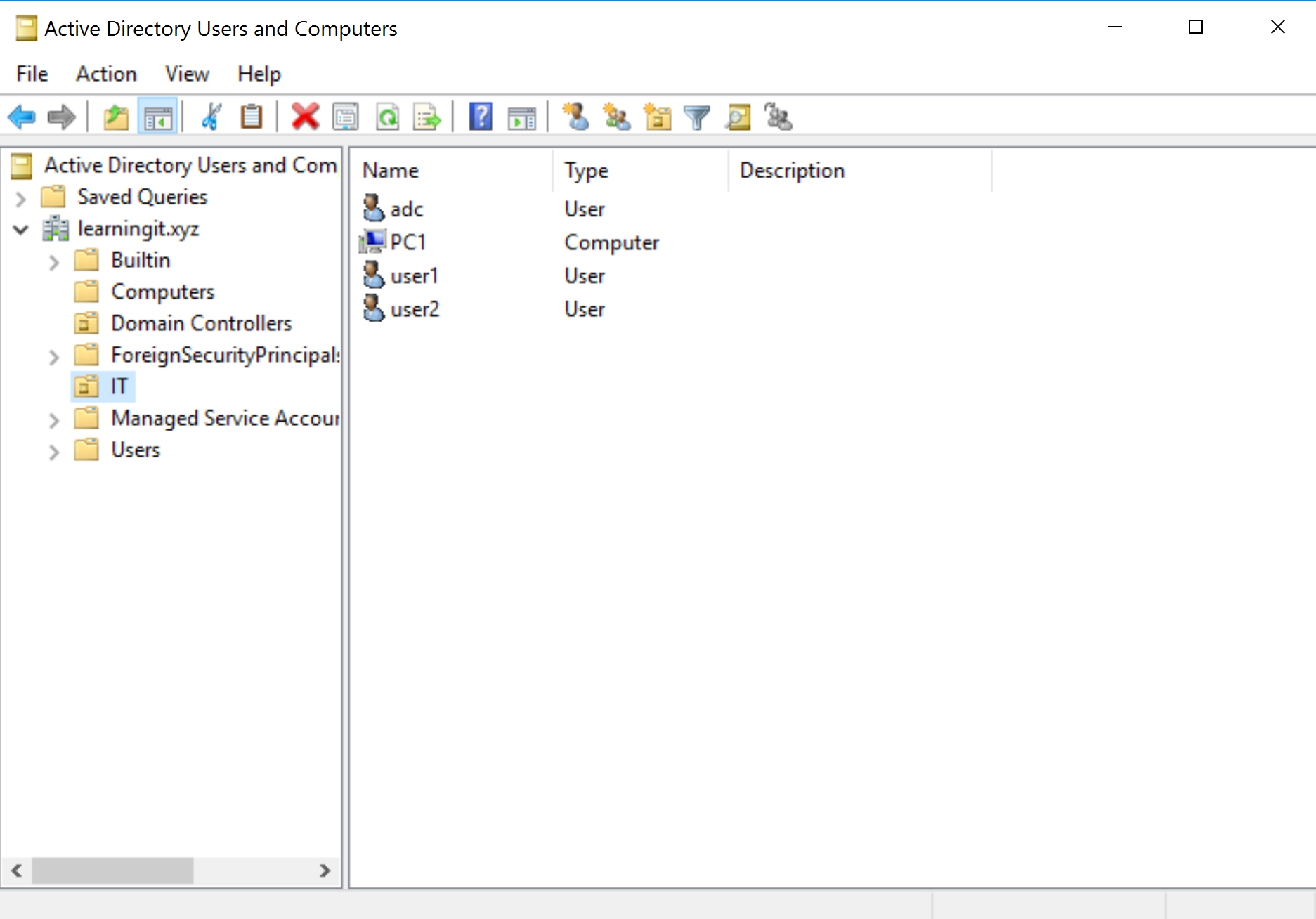
Task: Create a new user with toolbar icon
Action: click(x=576, y=117)
